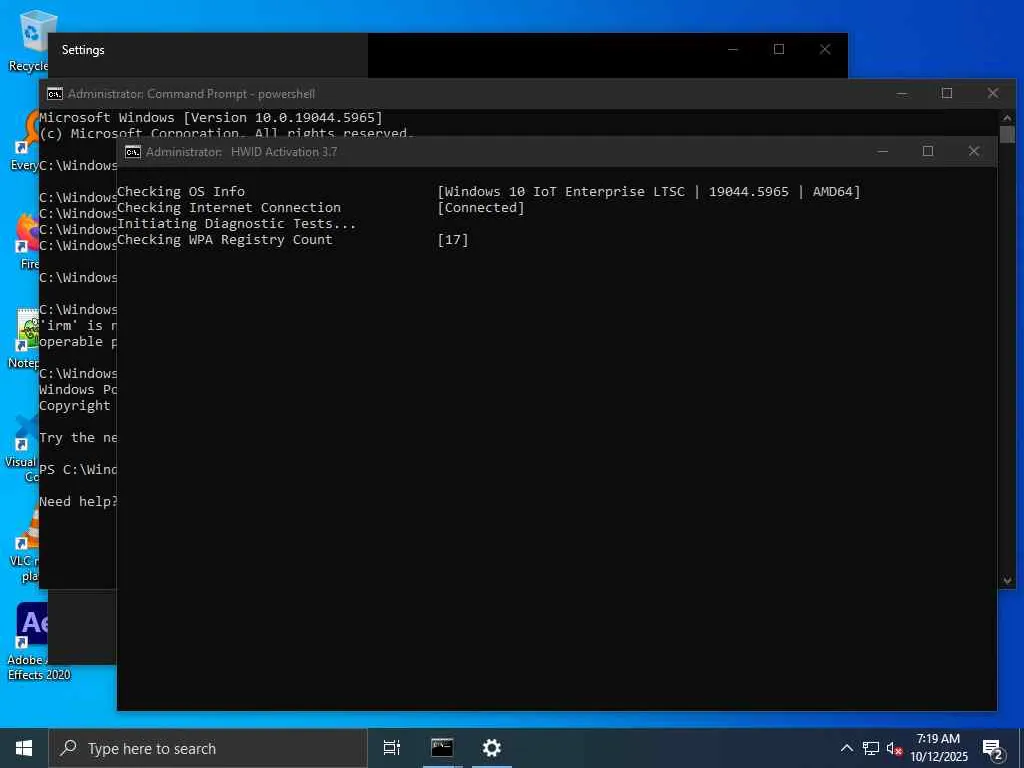The height and width of the screenshot is (768, 1024).
Task: Close the Settings window
Action: pyautogui.click(x=825, y=50)
